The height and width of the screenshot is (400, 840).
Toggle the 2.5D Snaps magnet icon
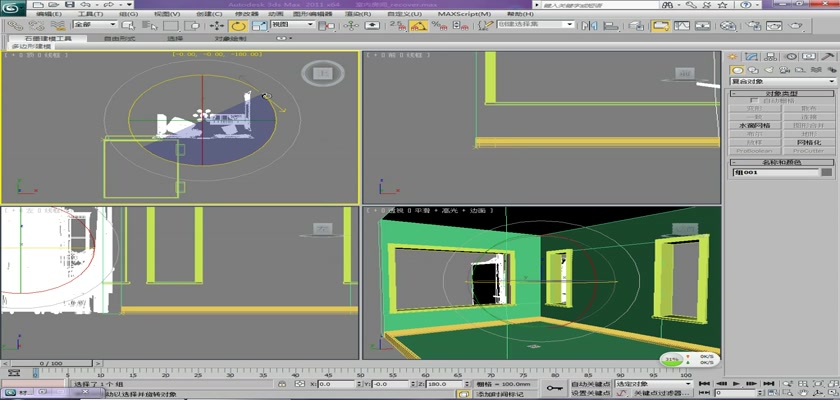[x=397, y=25]
